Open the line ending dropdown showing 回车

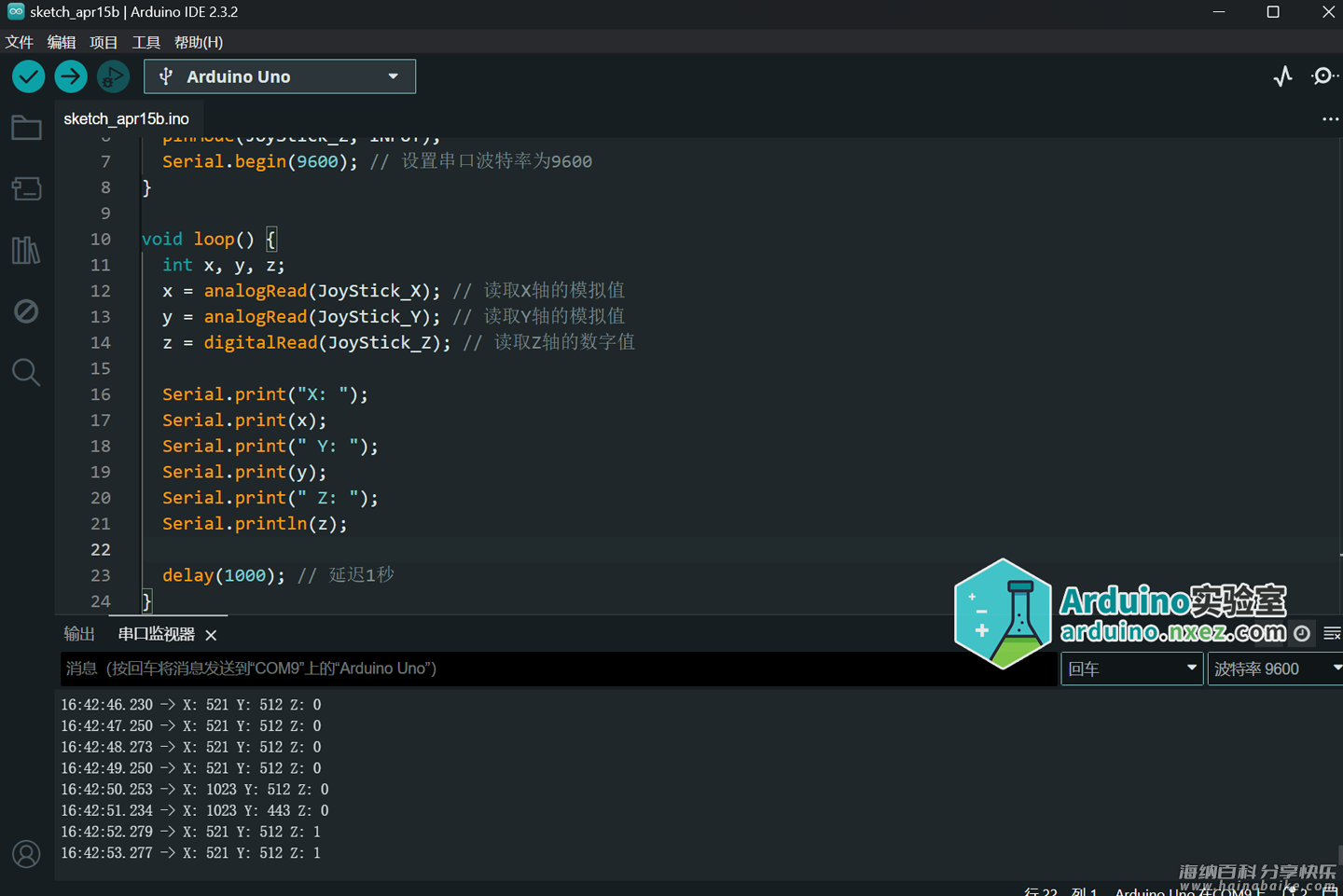pyautogui.click(x=1131, y=669)
